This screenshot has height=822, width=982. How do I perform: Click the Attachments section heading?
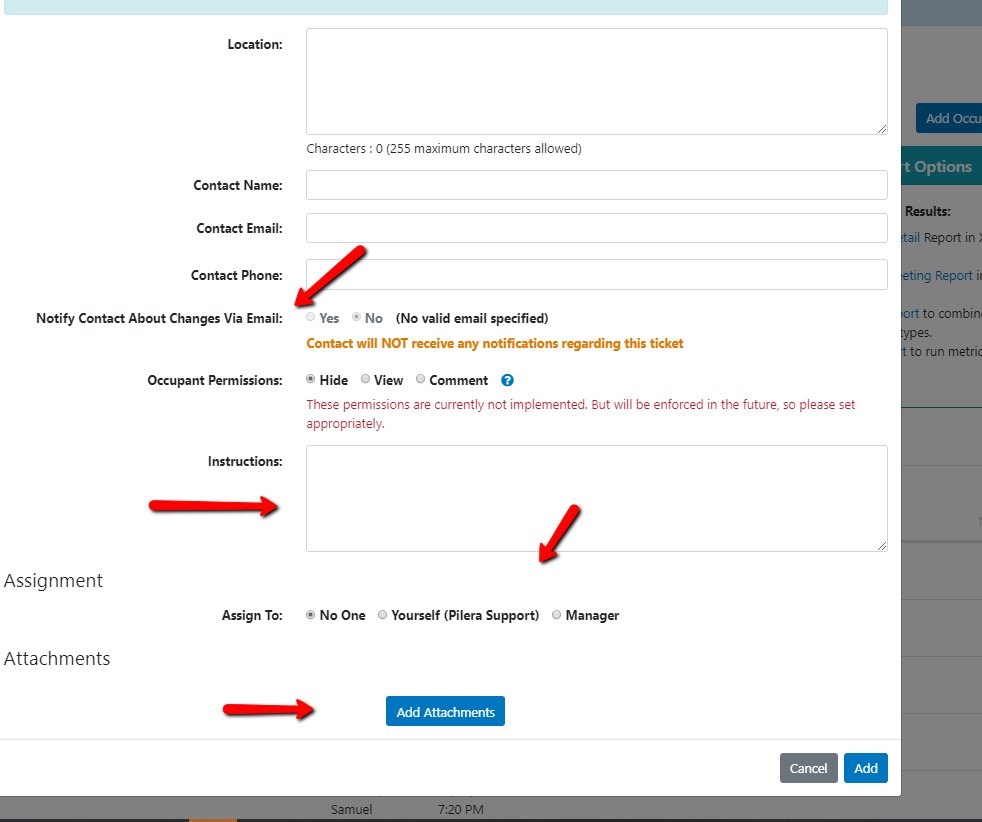(57, 659)
